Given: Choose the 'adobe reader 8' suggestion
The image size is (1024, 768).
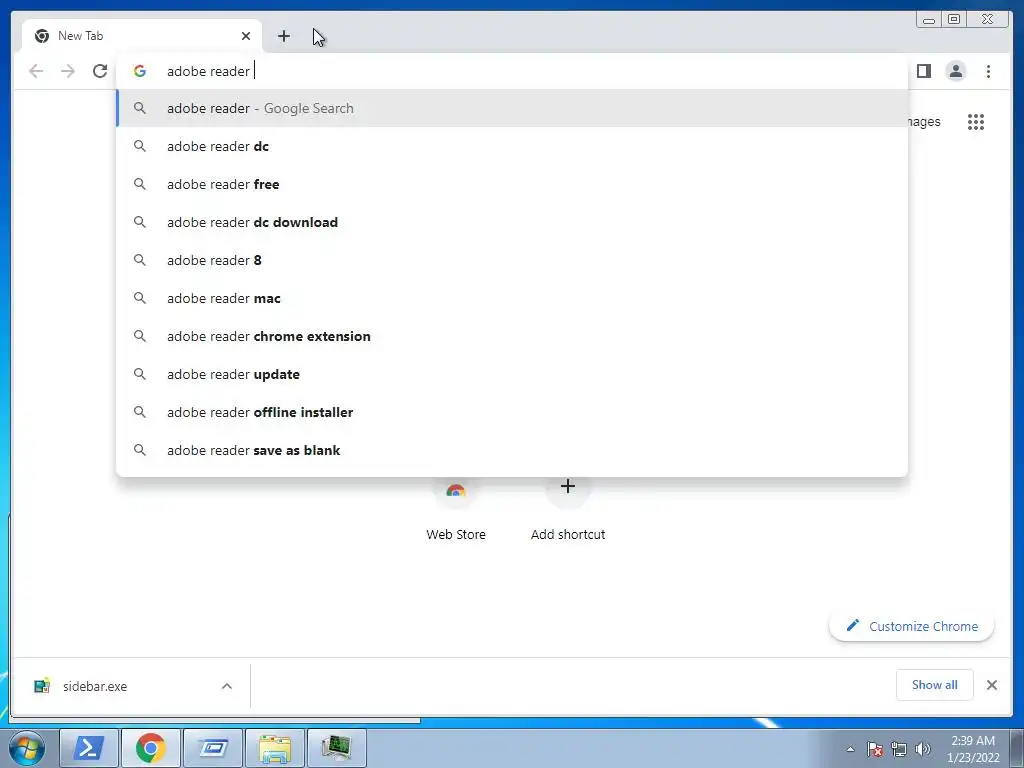Looking at the screenshot, I should pos(512,260).
